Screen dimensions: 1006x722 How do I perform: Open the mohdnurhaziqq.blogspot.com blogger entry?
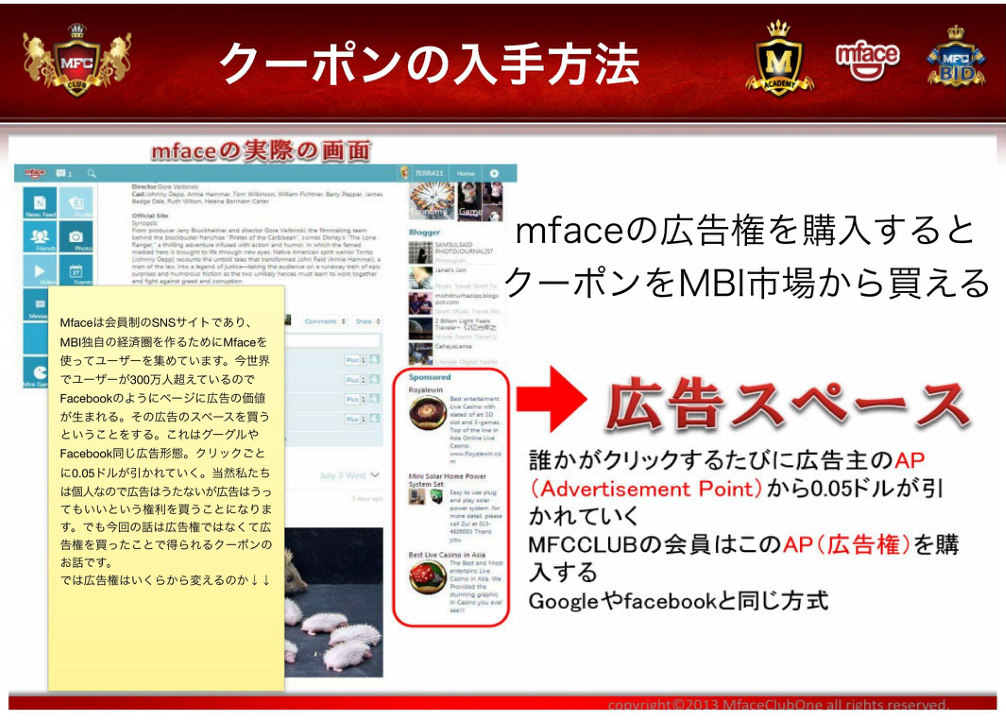(x=454, y=303)
